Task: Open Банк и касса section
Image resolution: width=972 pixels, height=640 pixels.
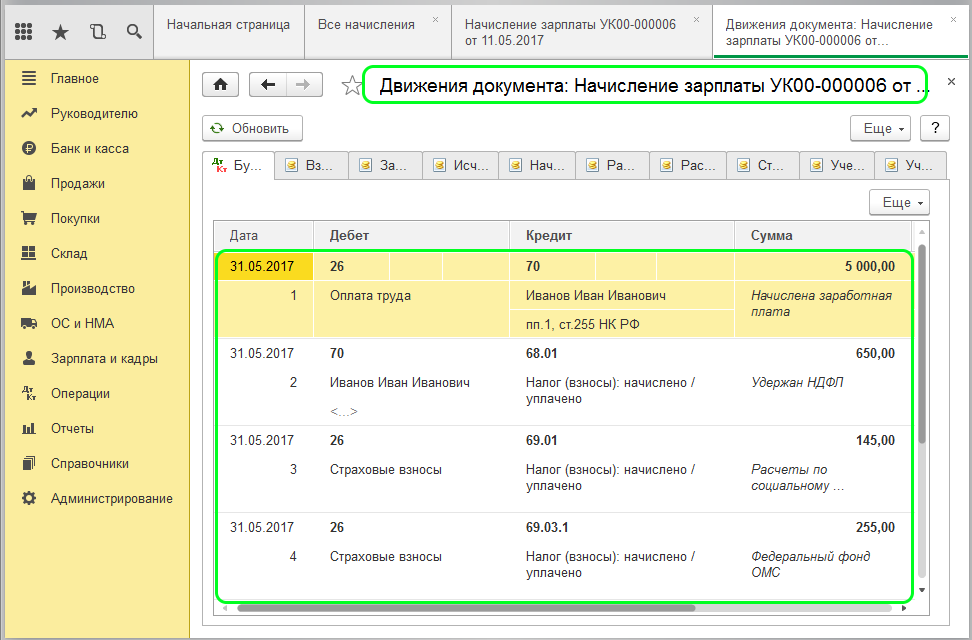Action: (90, 149)
